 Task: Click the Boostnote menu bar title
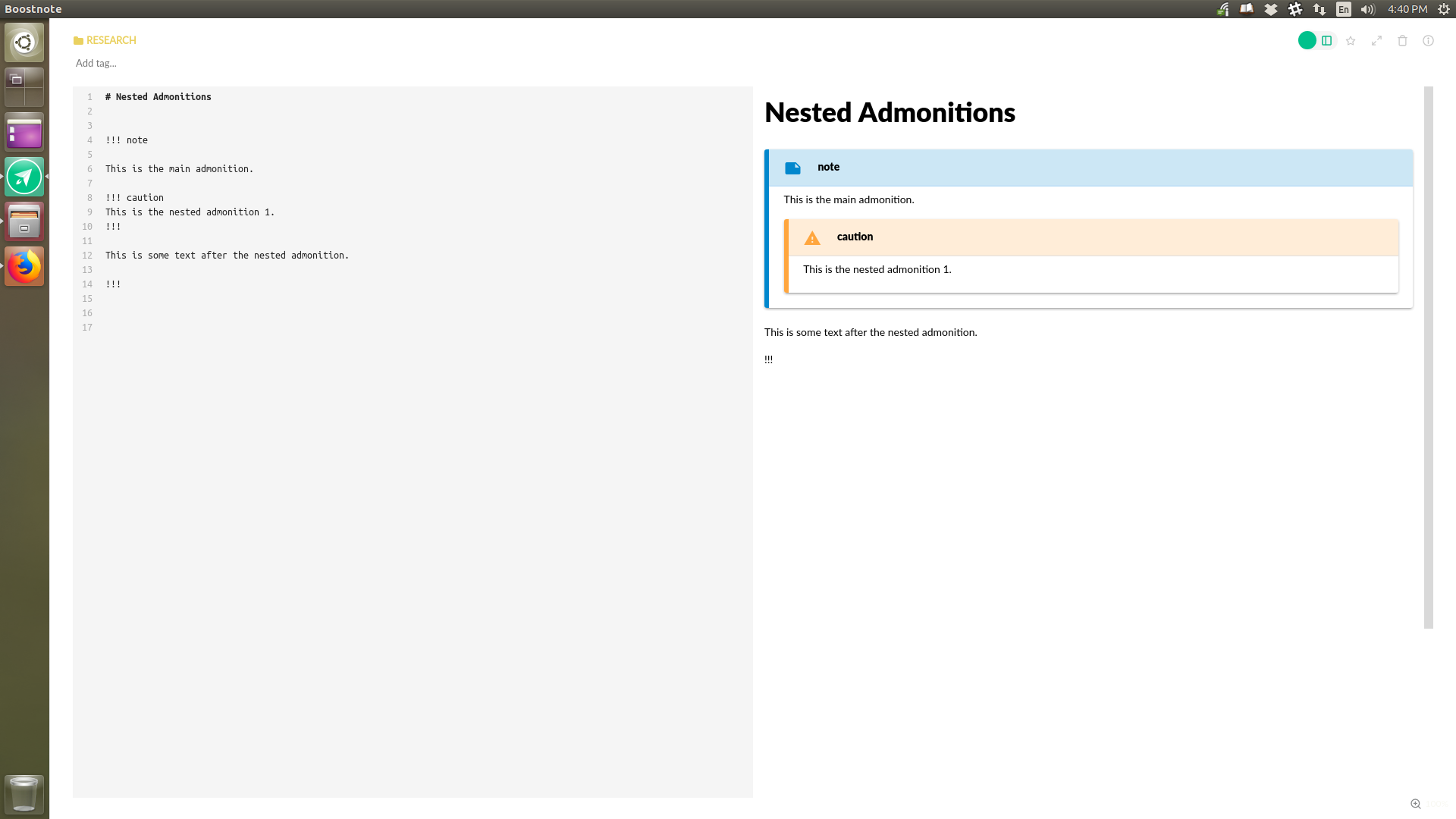pos(33,8)
